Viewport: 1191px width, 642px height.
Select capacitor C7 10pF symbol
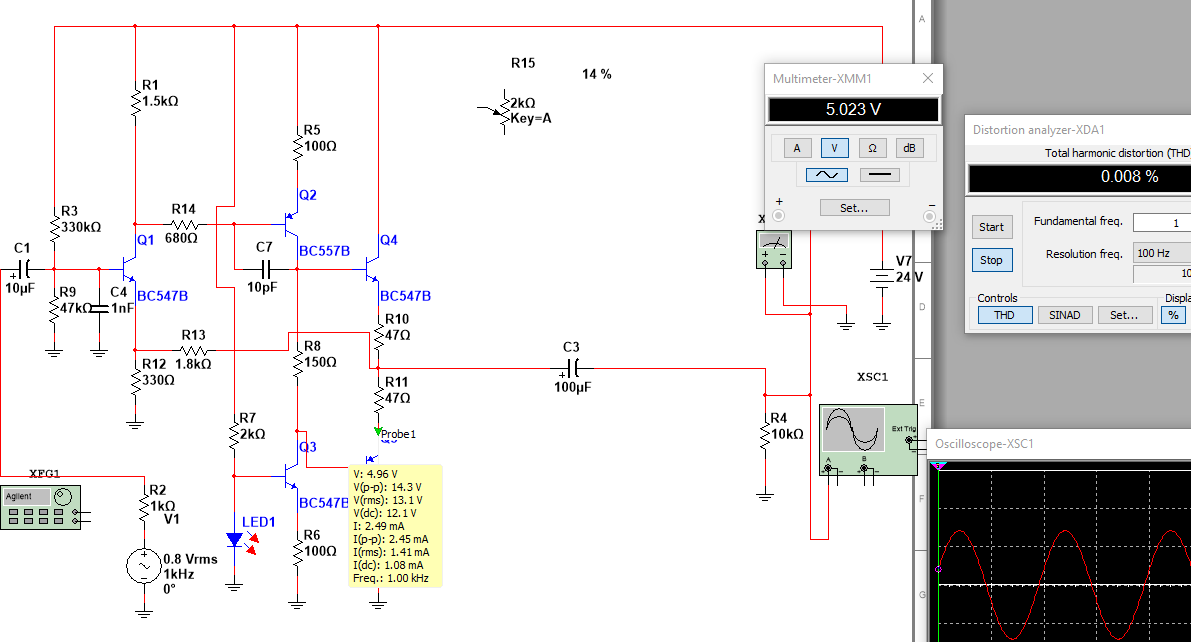click(x=264, y=268)
